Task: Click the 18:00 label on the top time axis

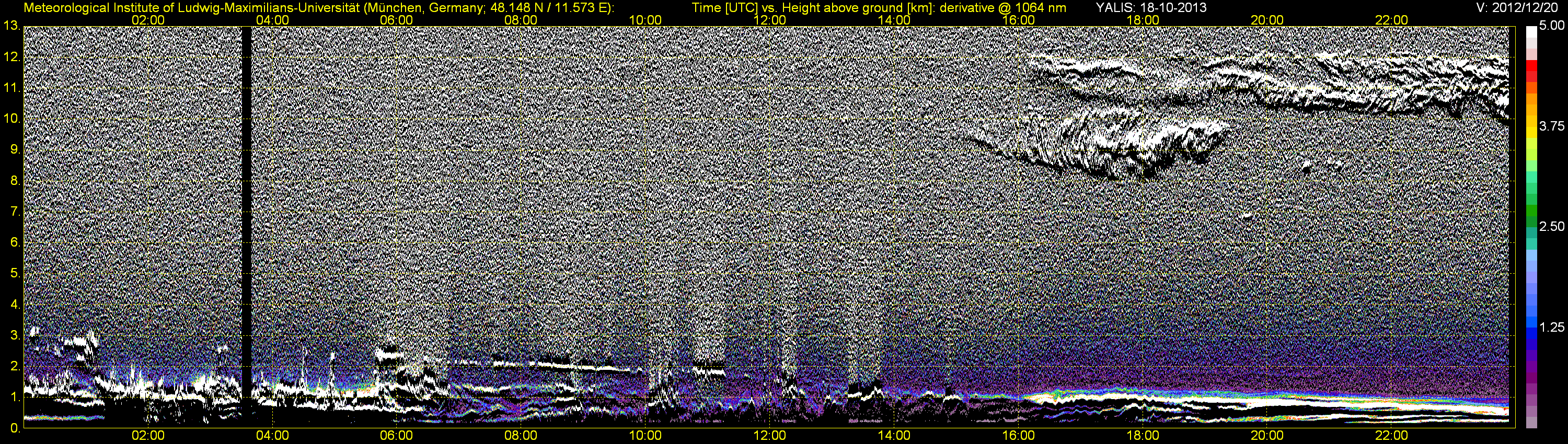Action: [1143, 20]
